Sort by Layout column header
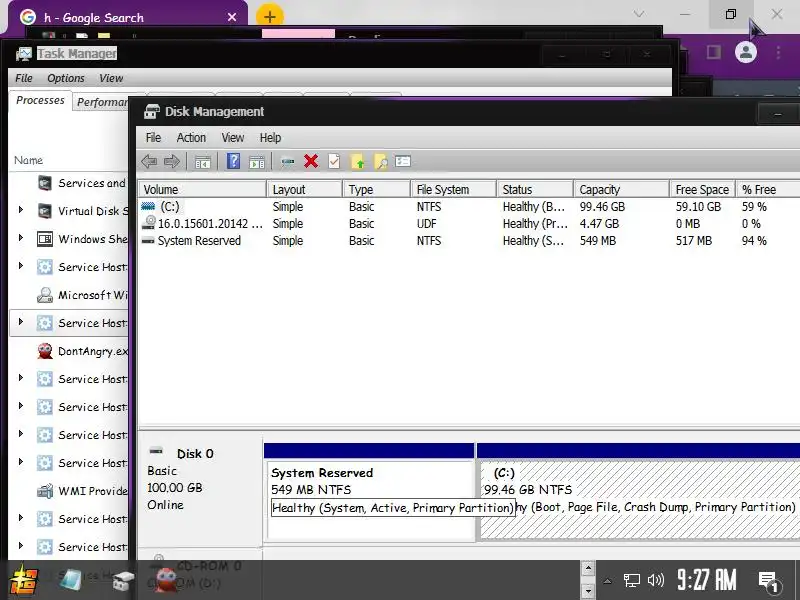 [305, 189]
